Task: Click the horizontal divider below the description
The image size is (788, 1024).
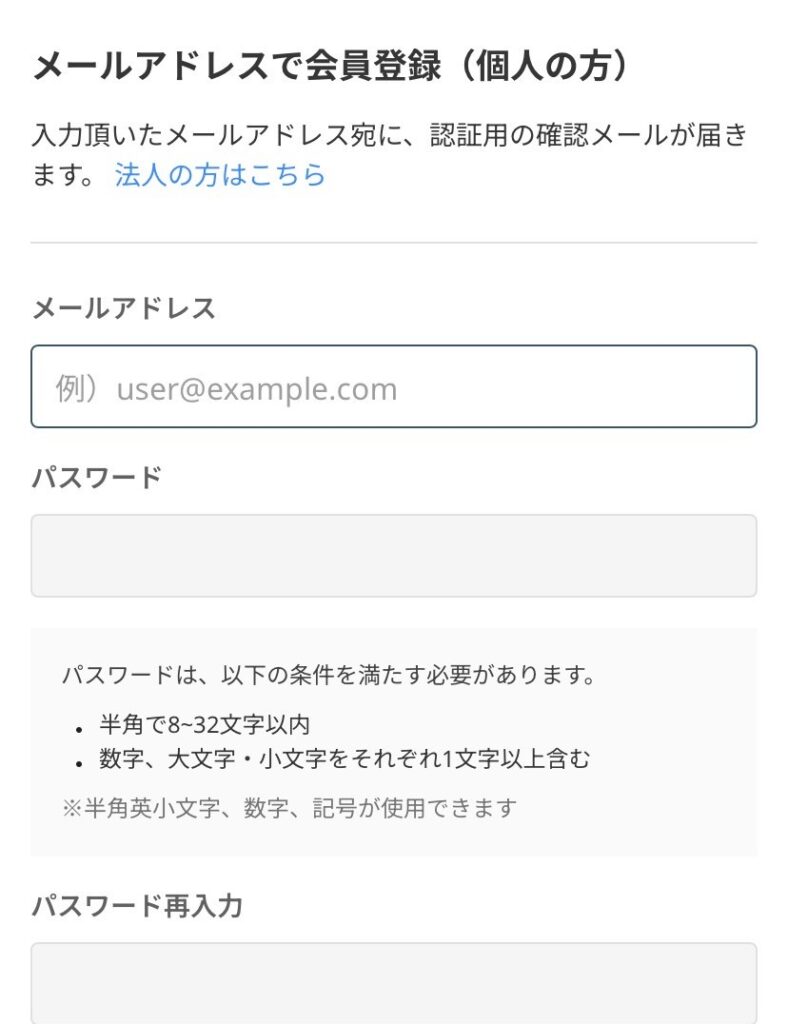Action: (x=393, y=242)
